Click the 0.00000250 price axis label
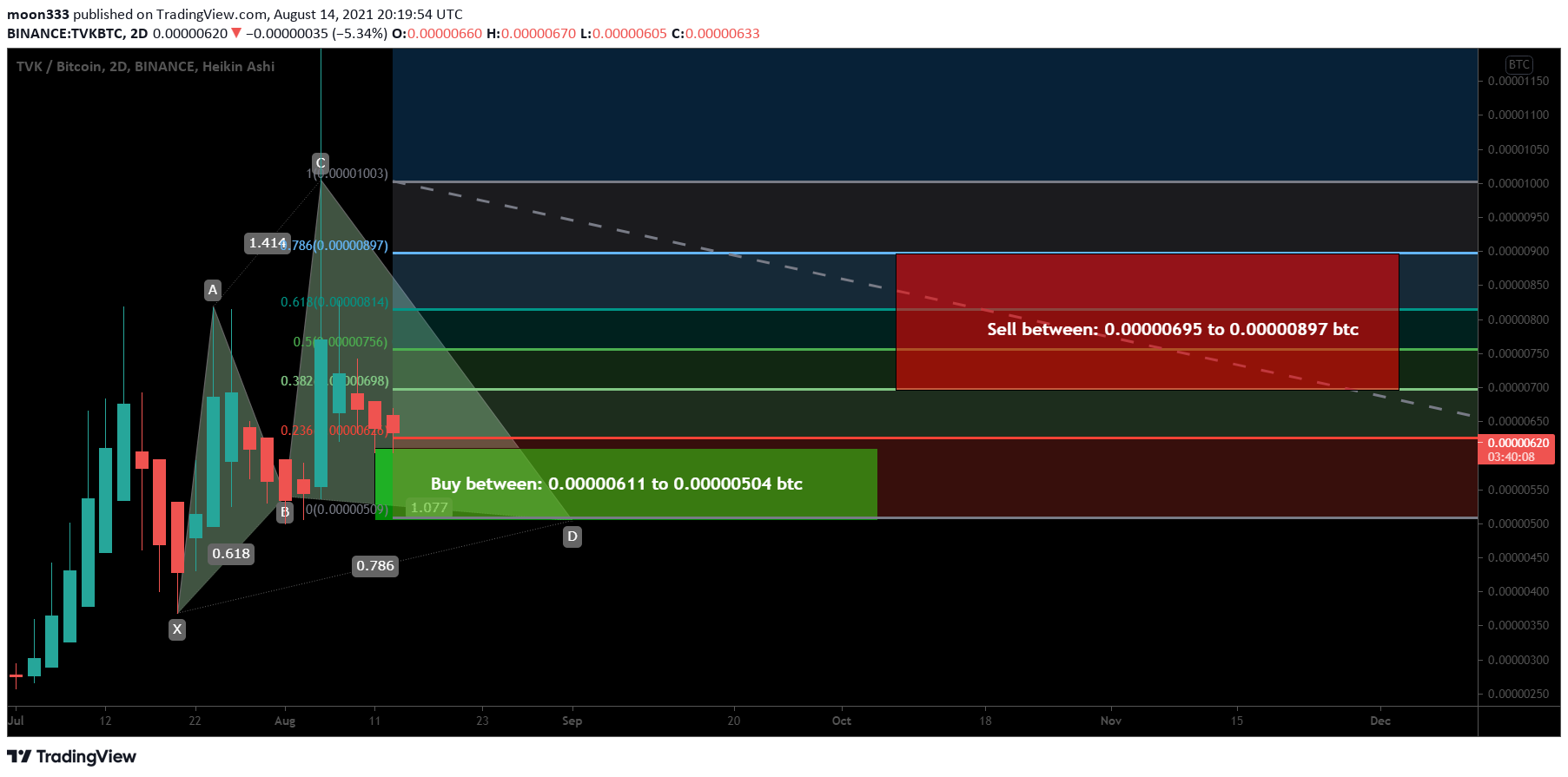Image resolution: width=1568 pixels, height=777 pixels. pos(1518,694)
